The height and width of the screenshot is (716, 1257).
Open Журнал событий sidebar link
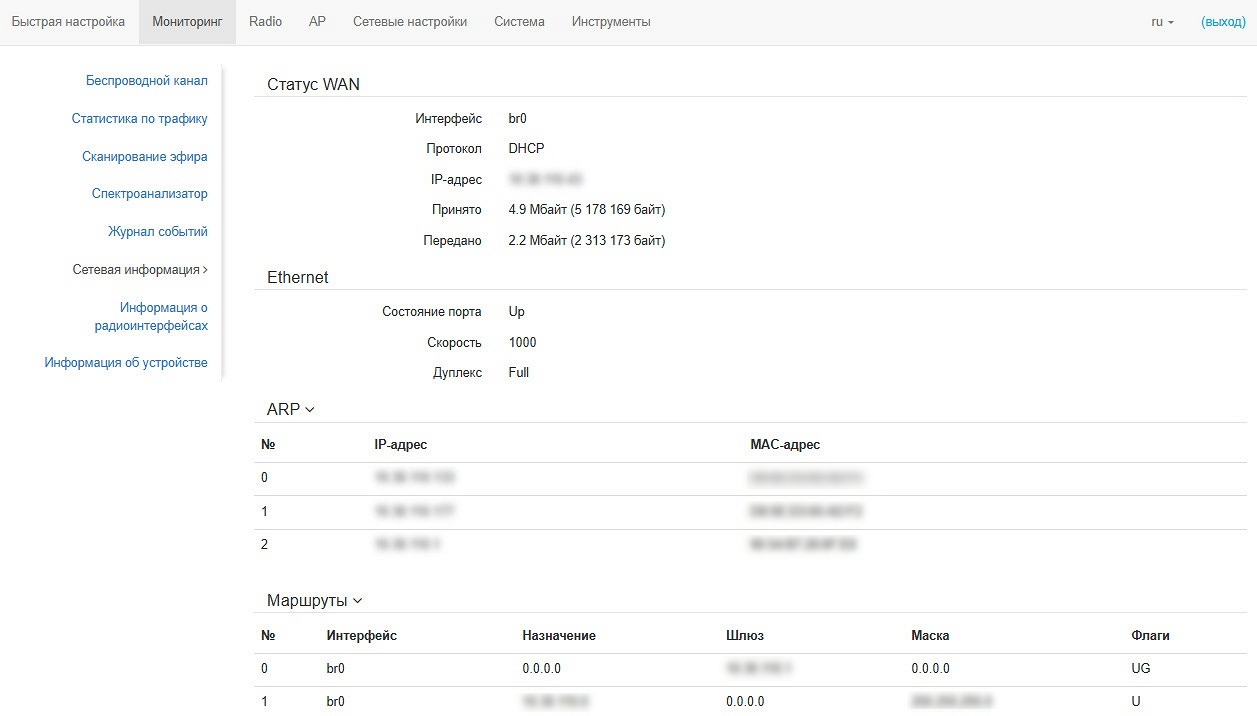pyautogui.click(x=158, y=231)
